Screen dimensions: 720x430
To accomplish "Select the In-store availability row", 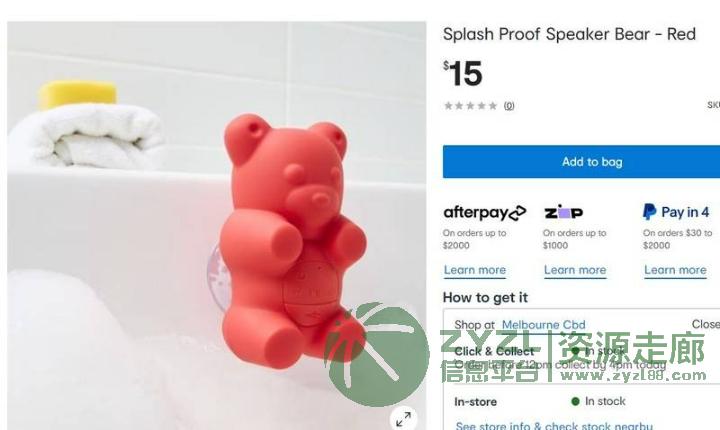I will tap(581, 402).
